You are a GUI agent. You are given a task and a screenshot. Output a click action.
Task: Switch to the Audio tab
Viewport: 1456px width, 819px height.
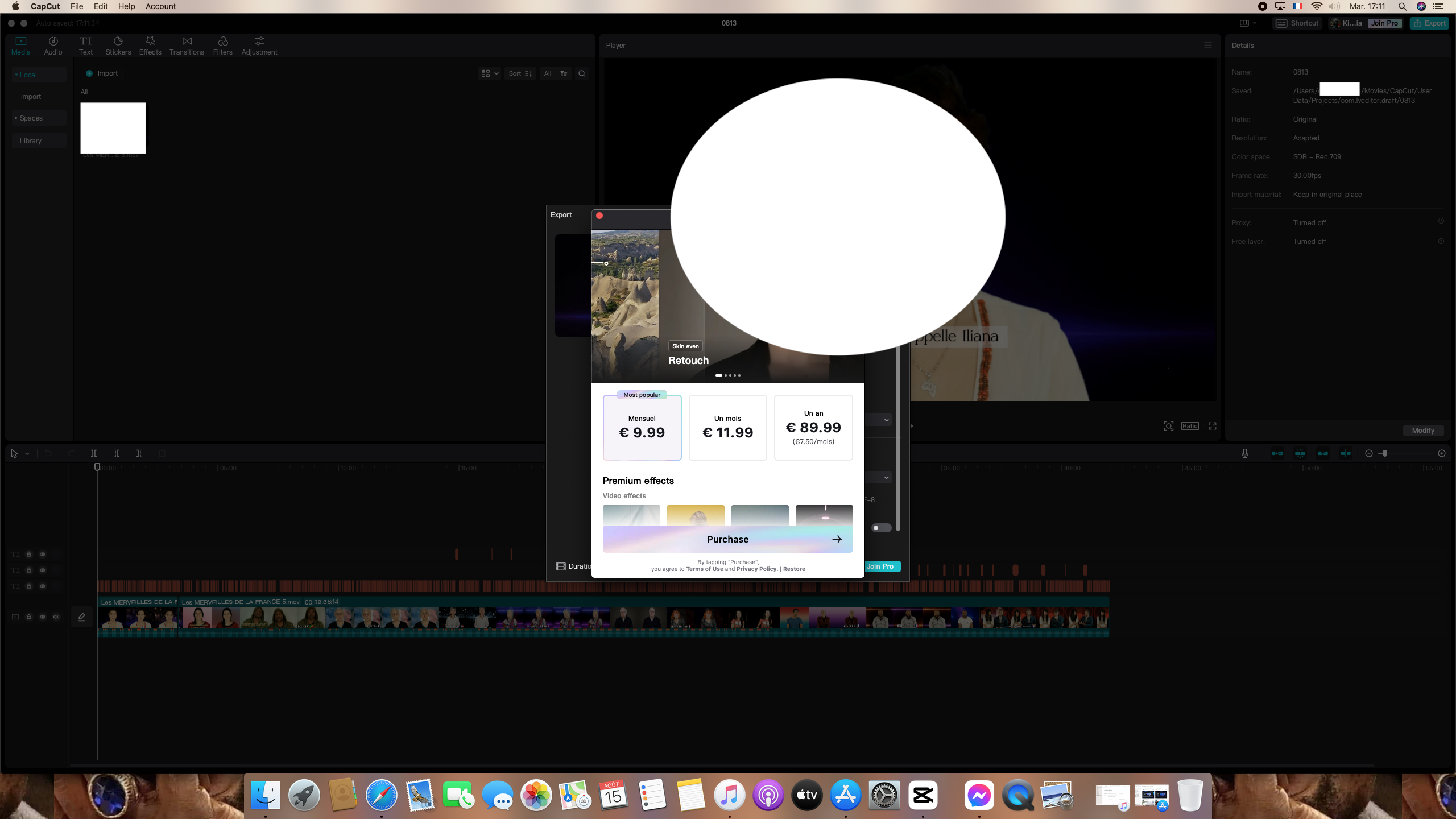(53, 45)
